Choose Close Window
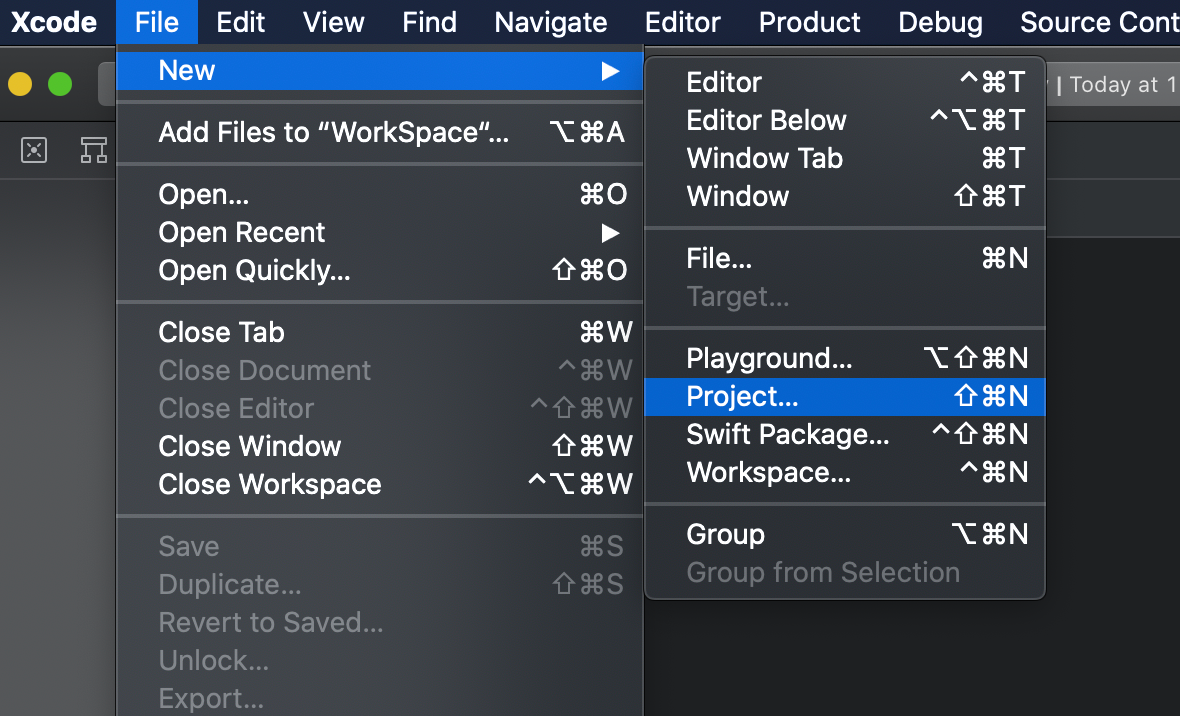The height and width of the screenshot is (716, 1180). pyautogui.click(x=379, y=446)
